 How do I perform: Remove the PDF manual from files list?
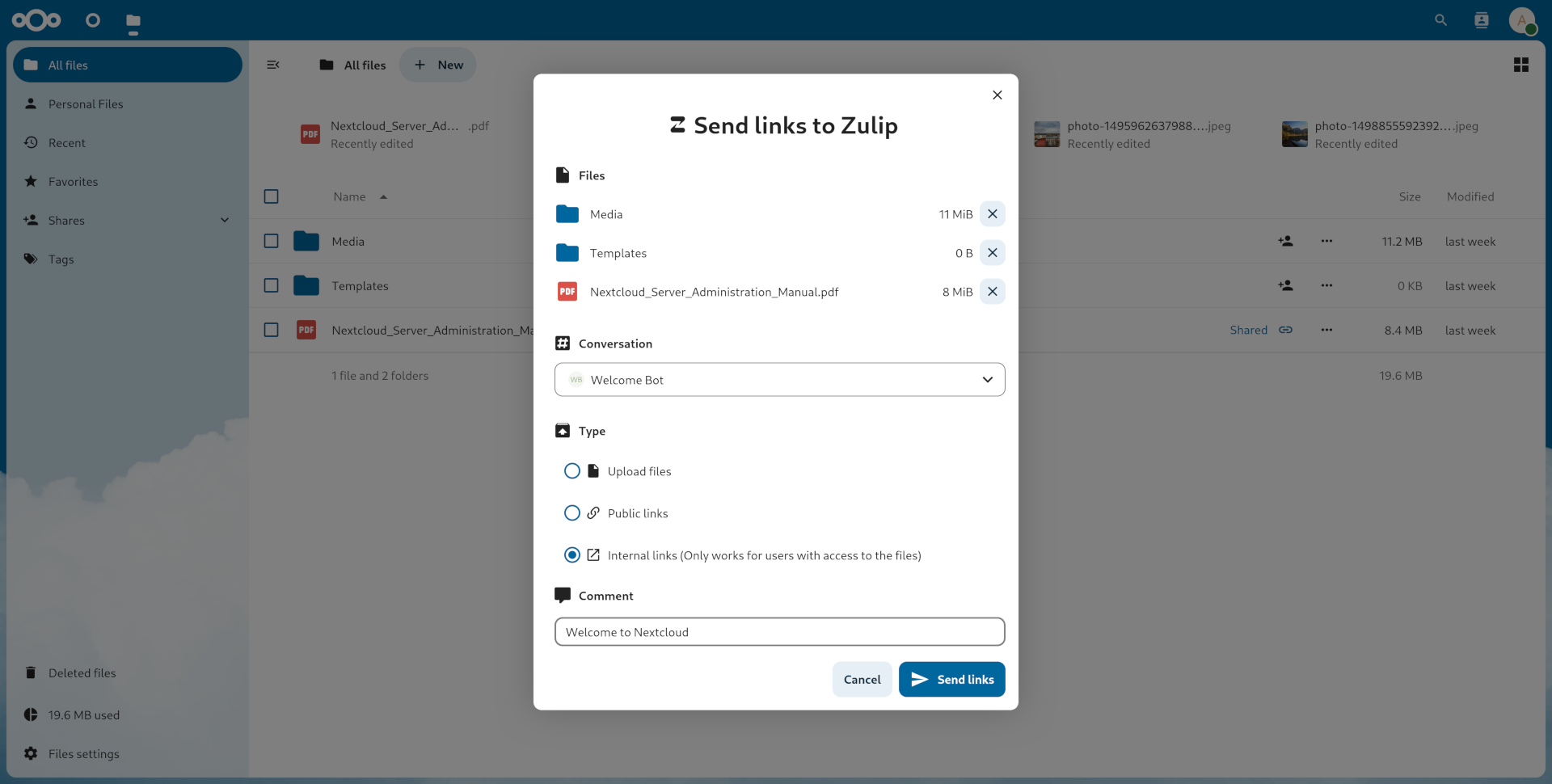(992, 292)
